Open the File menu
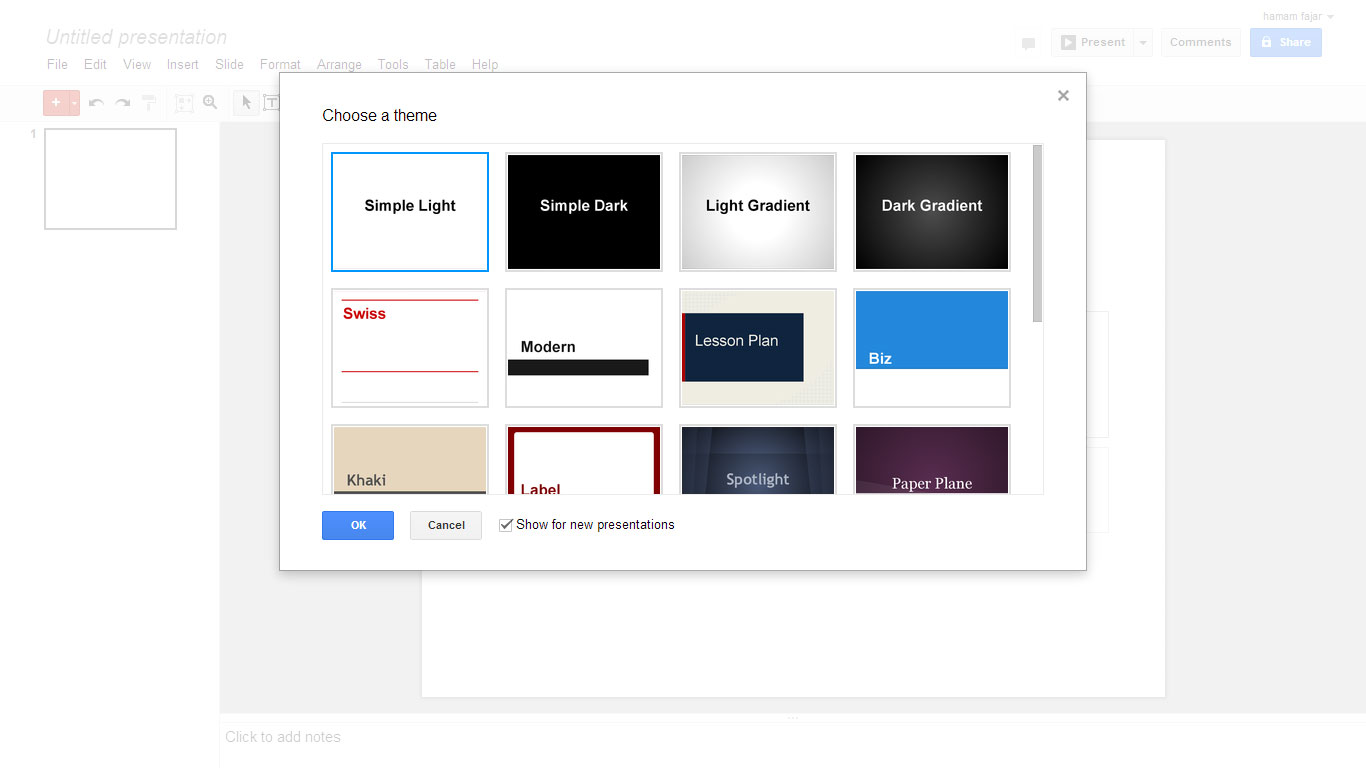This screenshot has height=768, width=1366. click(x=58, y=64)
